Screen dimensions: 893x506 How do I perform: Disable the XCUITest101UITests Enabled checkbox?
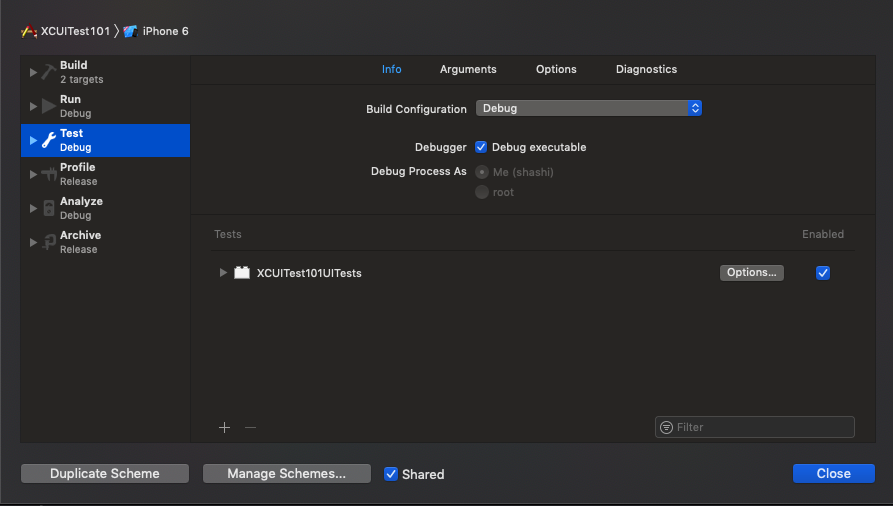coord(823,273)
